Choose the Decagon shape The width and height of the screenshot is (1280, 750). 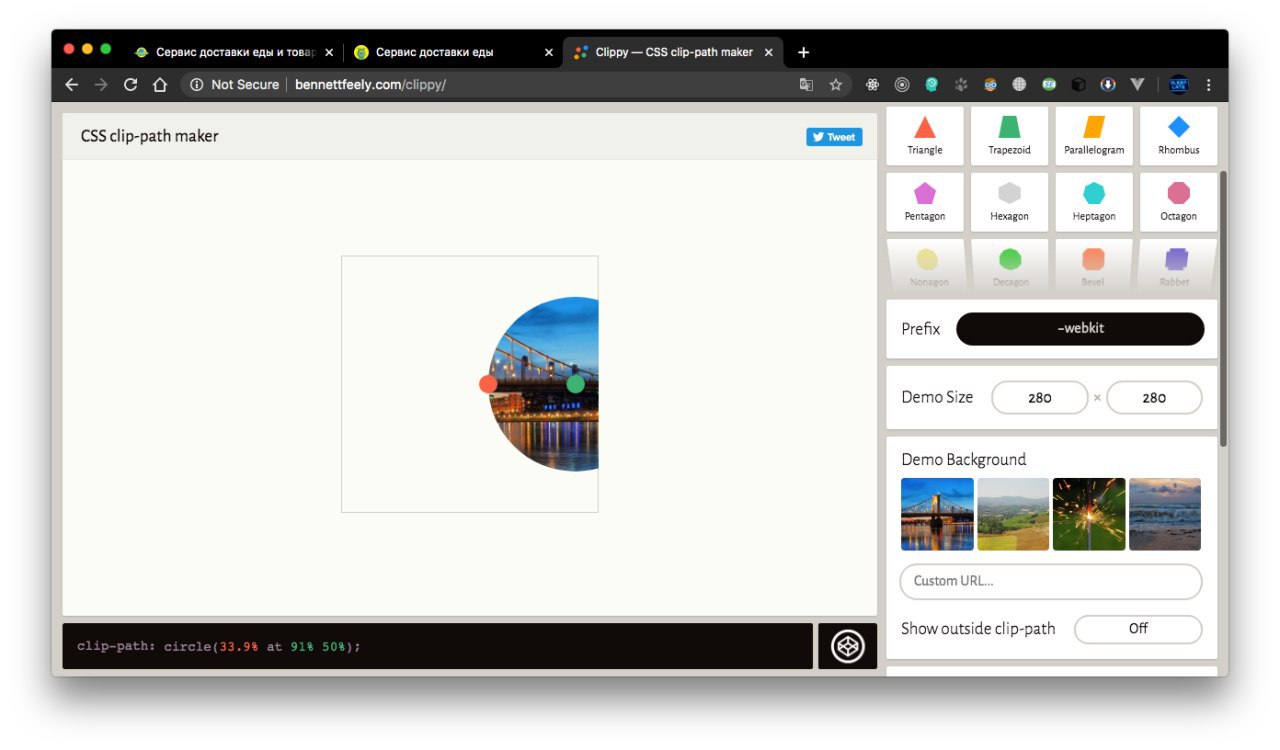(1010, 266)
